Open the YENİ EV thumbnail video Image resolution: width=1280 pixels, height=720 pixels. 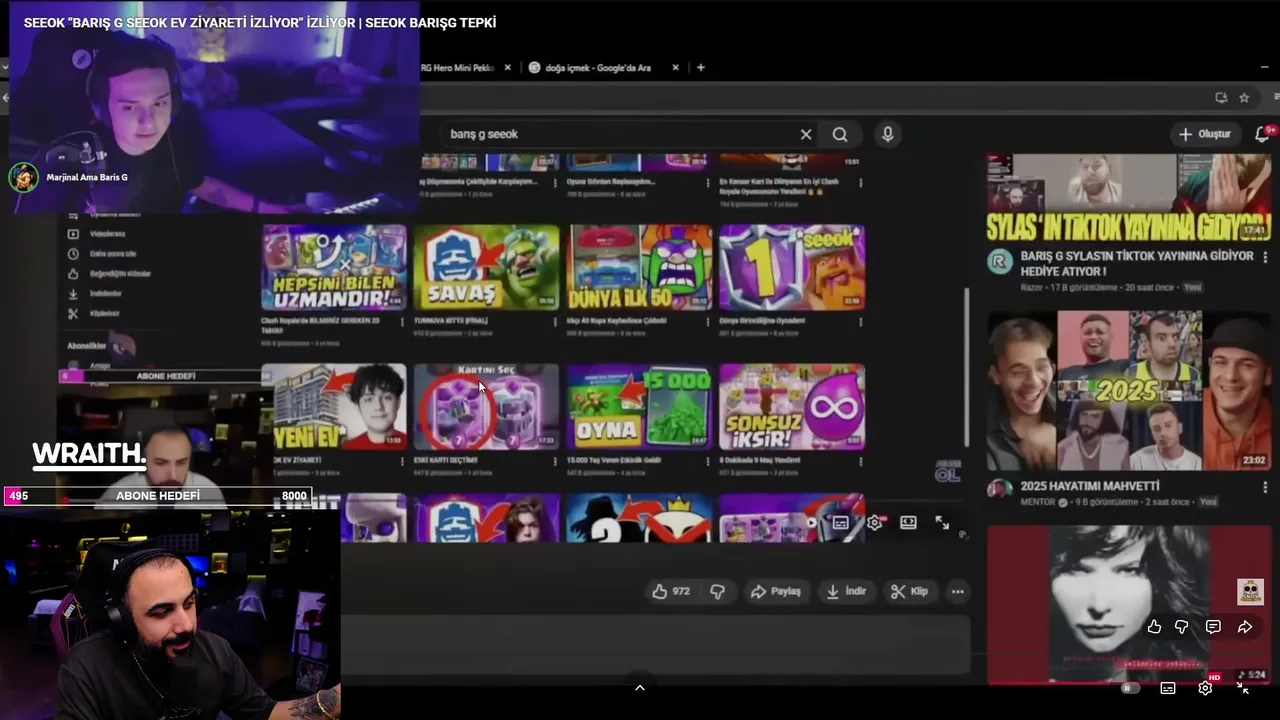tap(334, 406)
